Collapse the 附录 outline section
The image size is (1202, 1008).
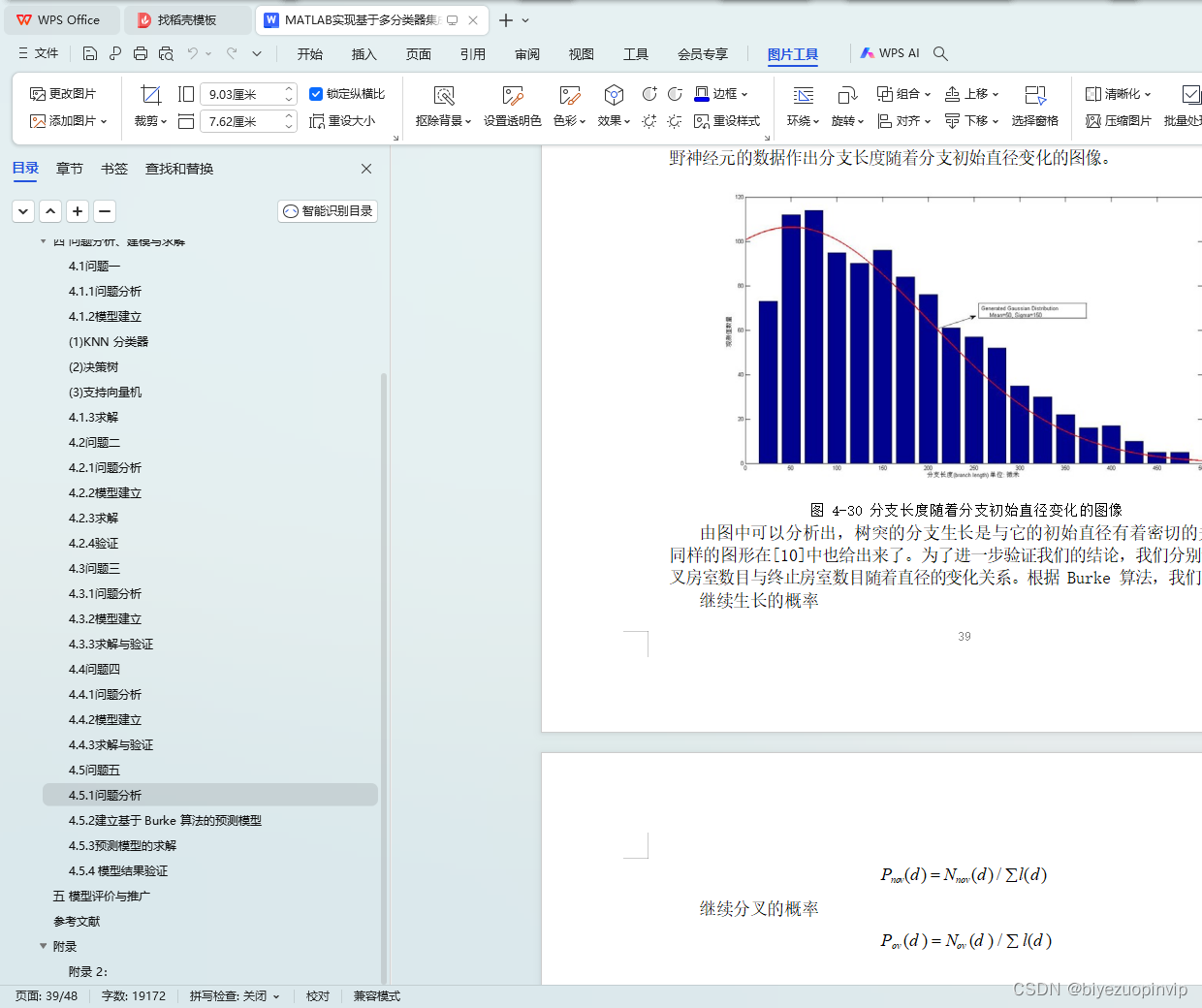click(43, 946)
